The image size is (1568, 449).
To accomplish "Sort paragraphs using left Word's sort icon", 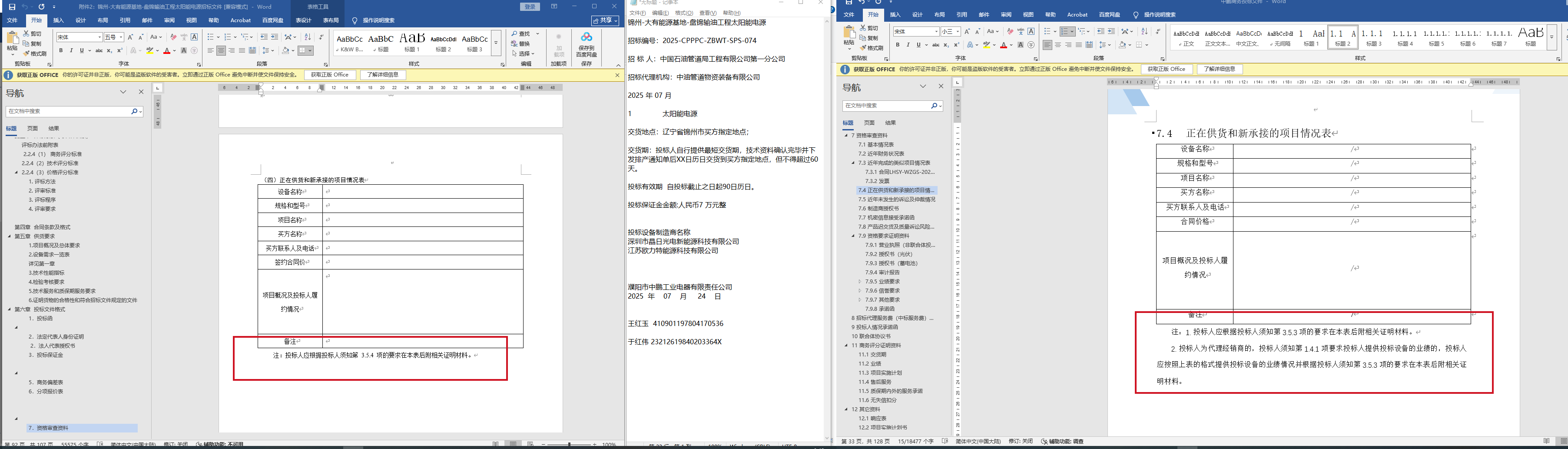I will point(308,37).
